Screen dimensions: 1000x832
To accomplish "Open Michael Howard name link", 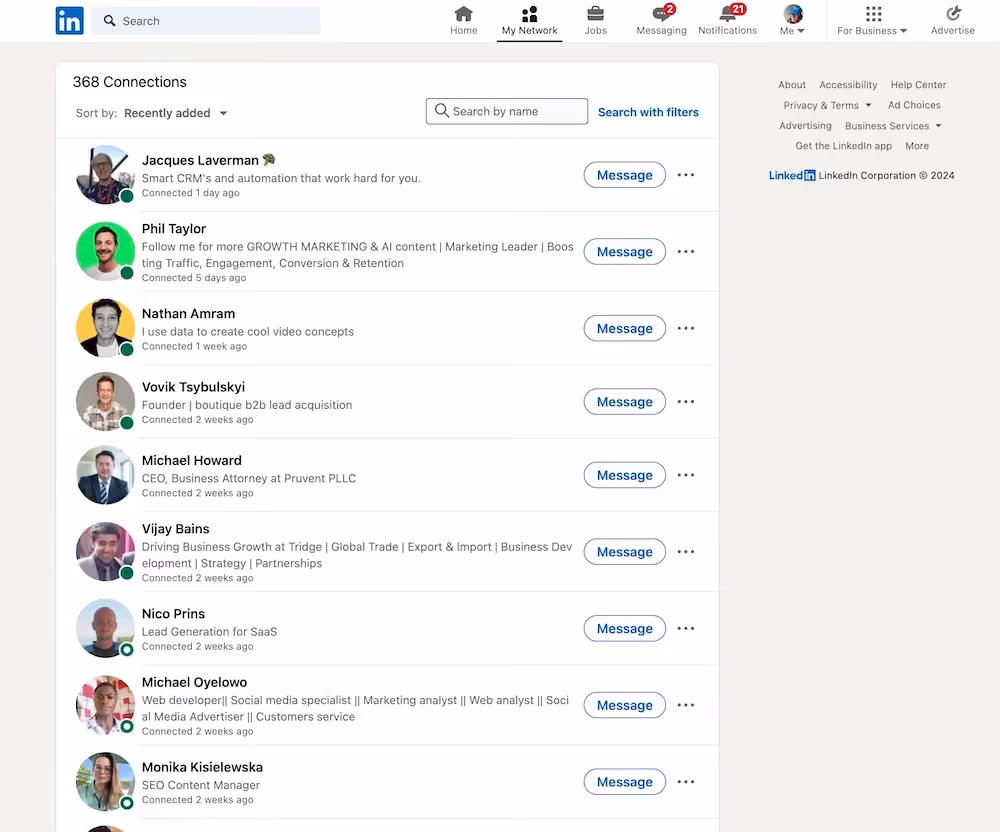I will pyautogui.click(x=191, y=460).
